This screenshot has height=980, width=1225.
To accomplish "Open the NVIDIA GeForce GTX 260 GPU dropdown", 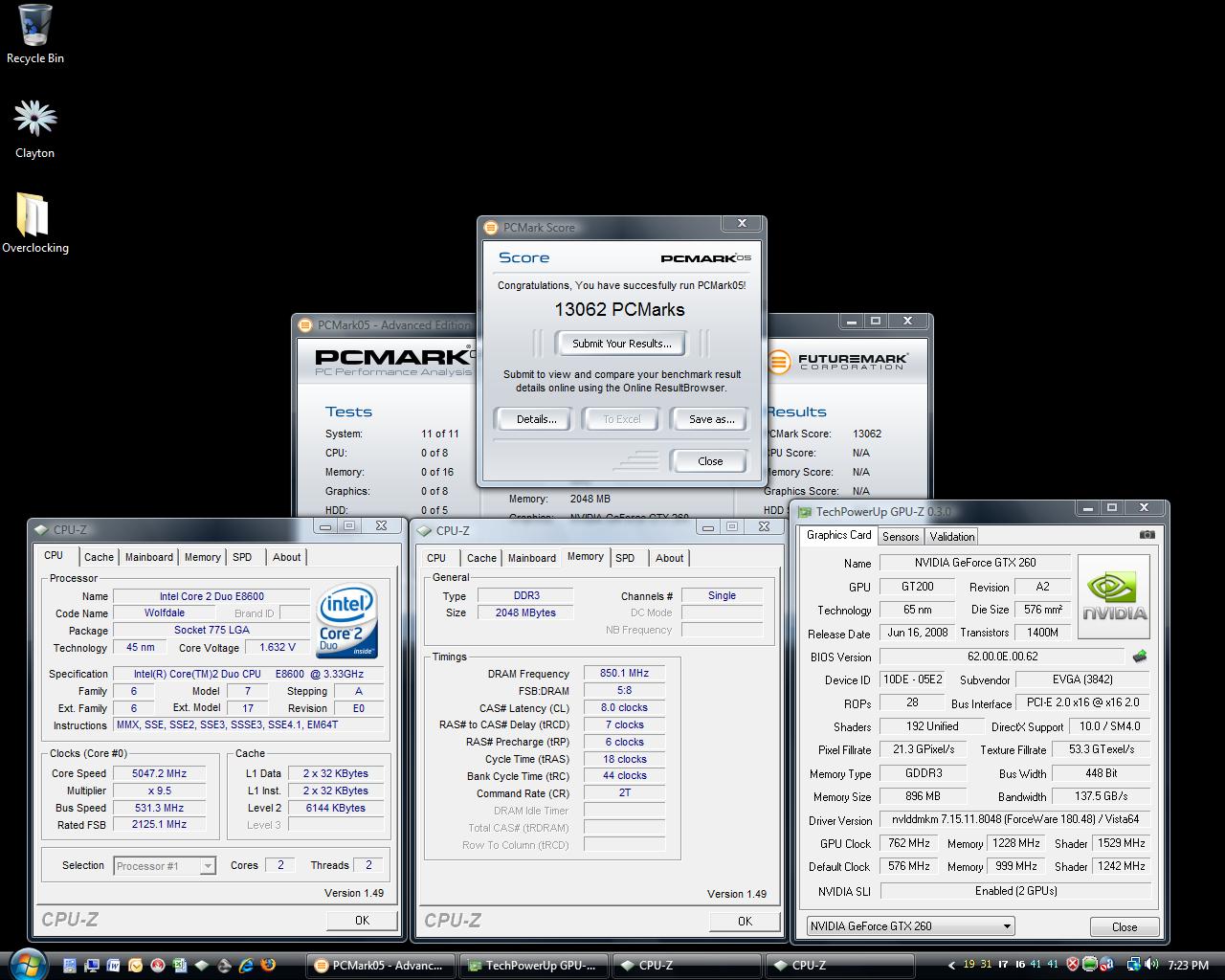I will pos(910,926).
